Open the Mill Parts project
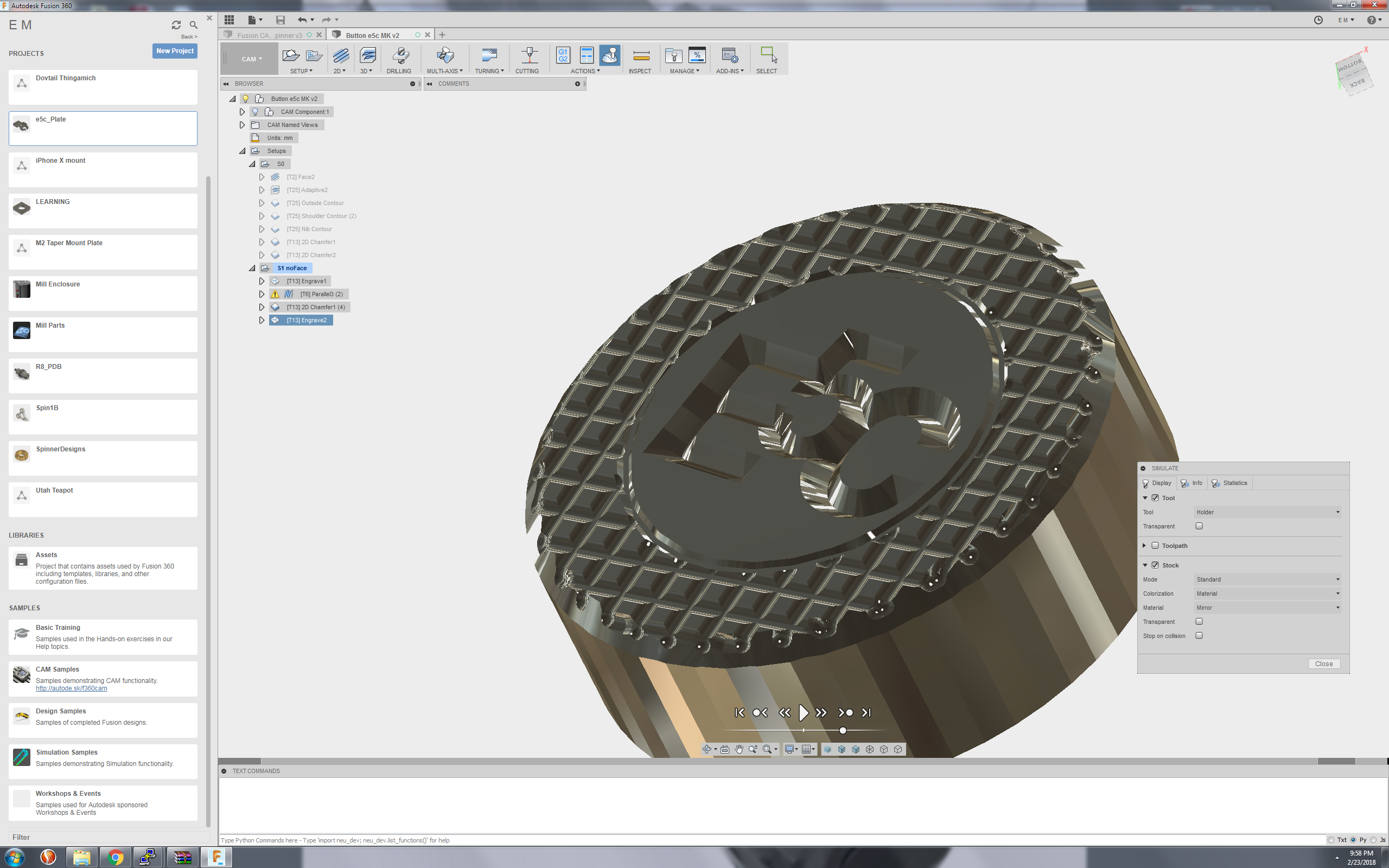 click(x=103, y=334)
